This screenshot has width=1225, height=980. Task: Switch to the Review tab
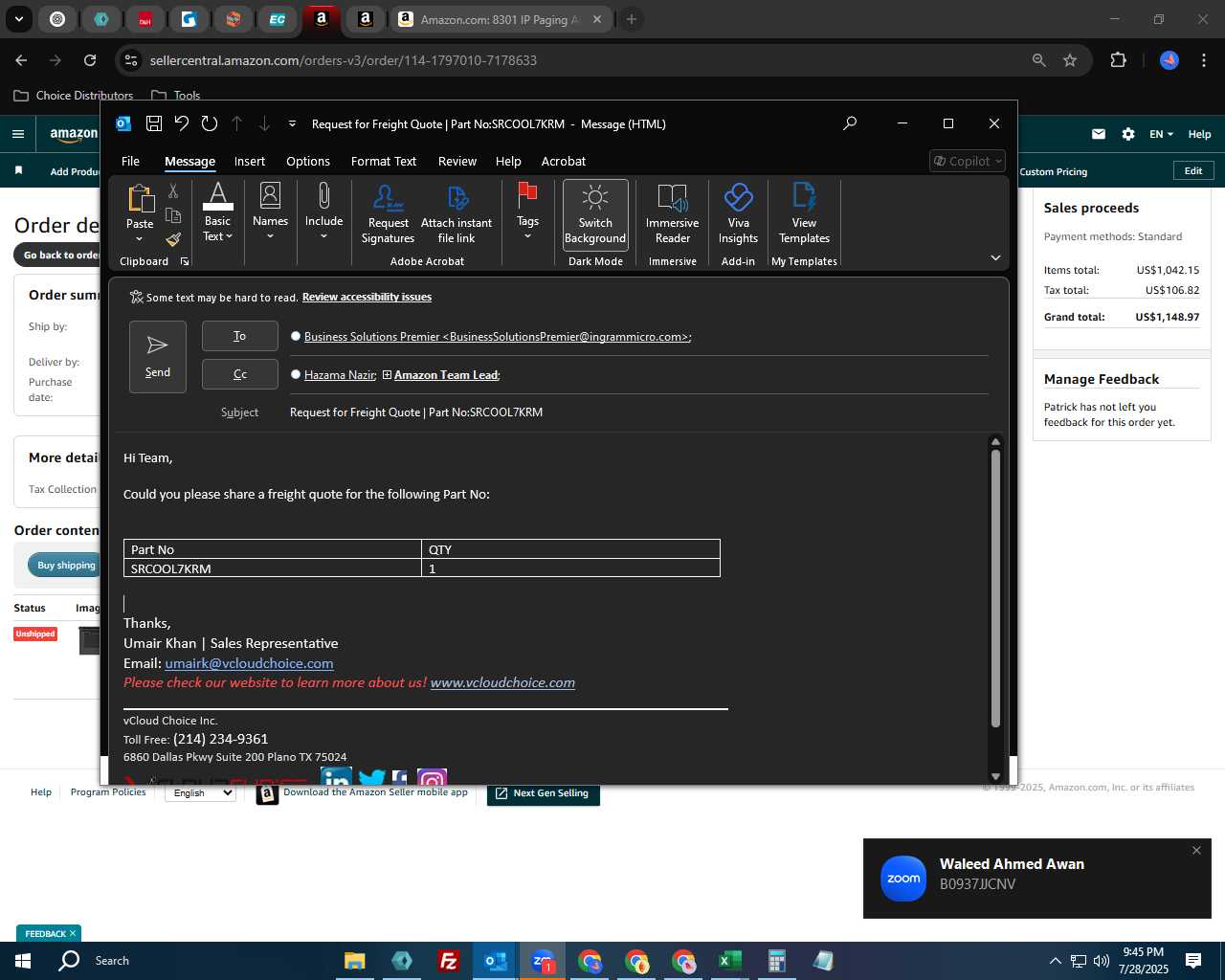(457, 161)
